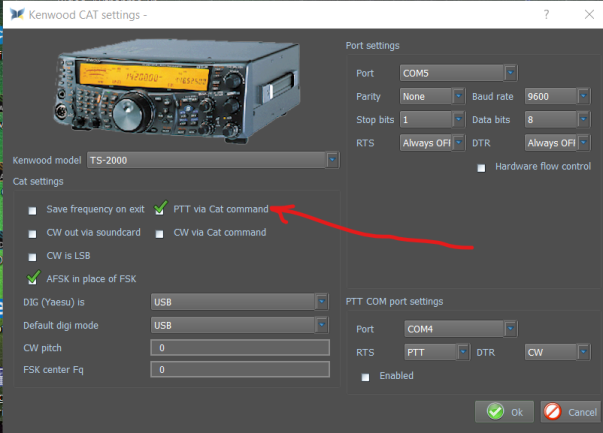Confirm settings with the Ok button
The image size is (603, 433).
pos(504,412)
